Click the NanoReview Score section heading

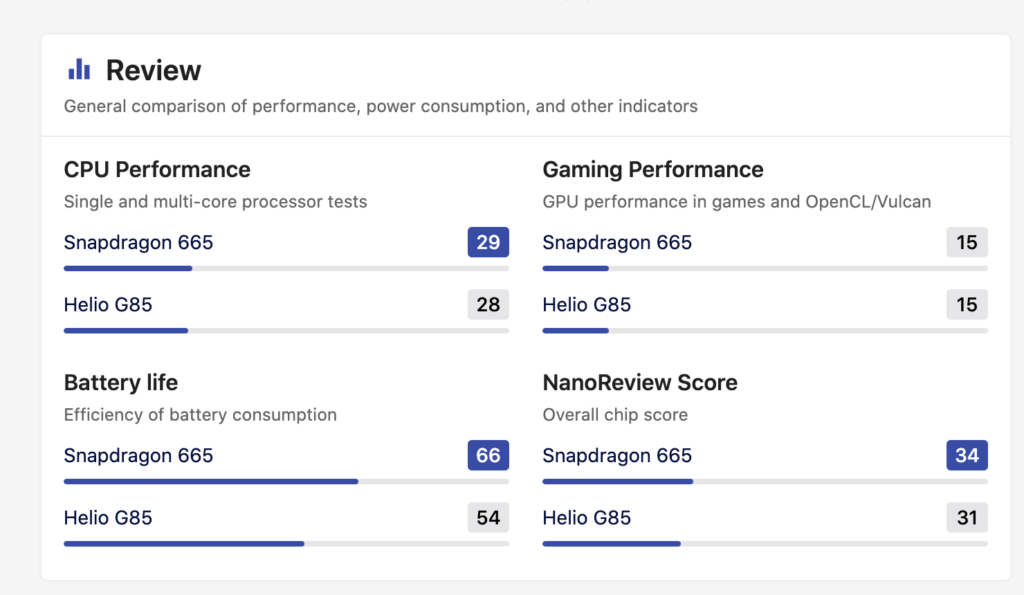pos(640,382)
